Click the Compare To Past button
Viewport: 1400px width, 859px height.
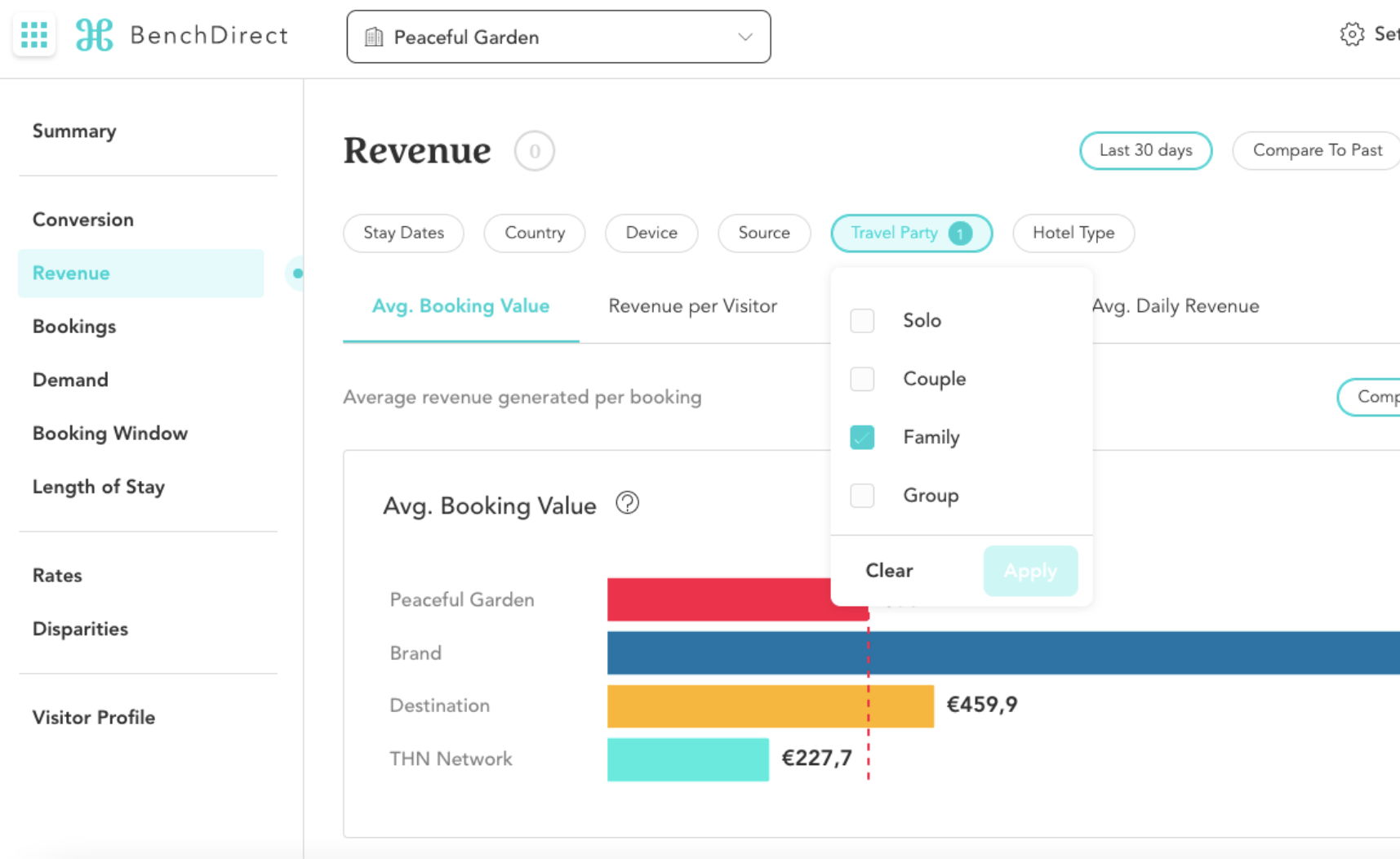tap(1314, 150)
